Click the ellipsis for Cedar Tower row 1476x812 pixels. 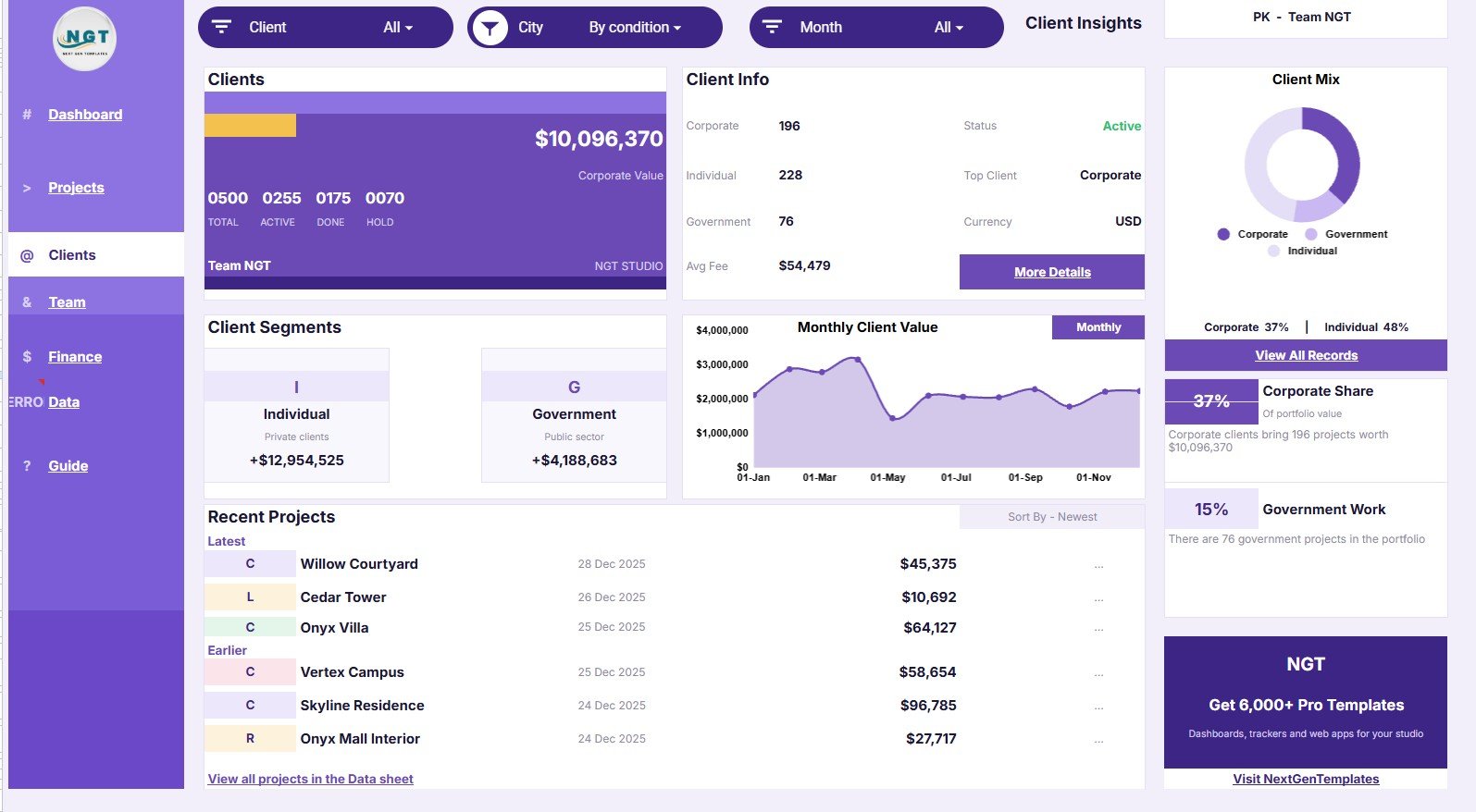1098,598
